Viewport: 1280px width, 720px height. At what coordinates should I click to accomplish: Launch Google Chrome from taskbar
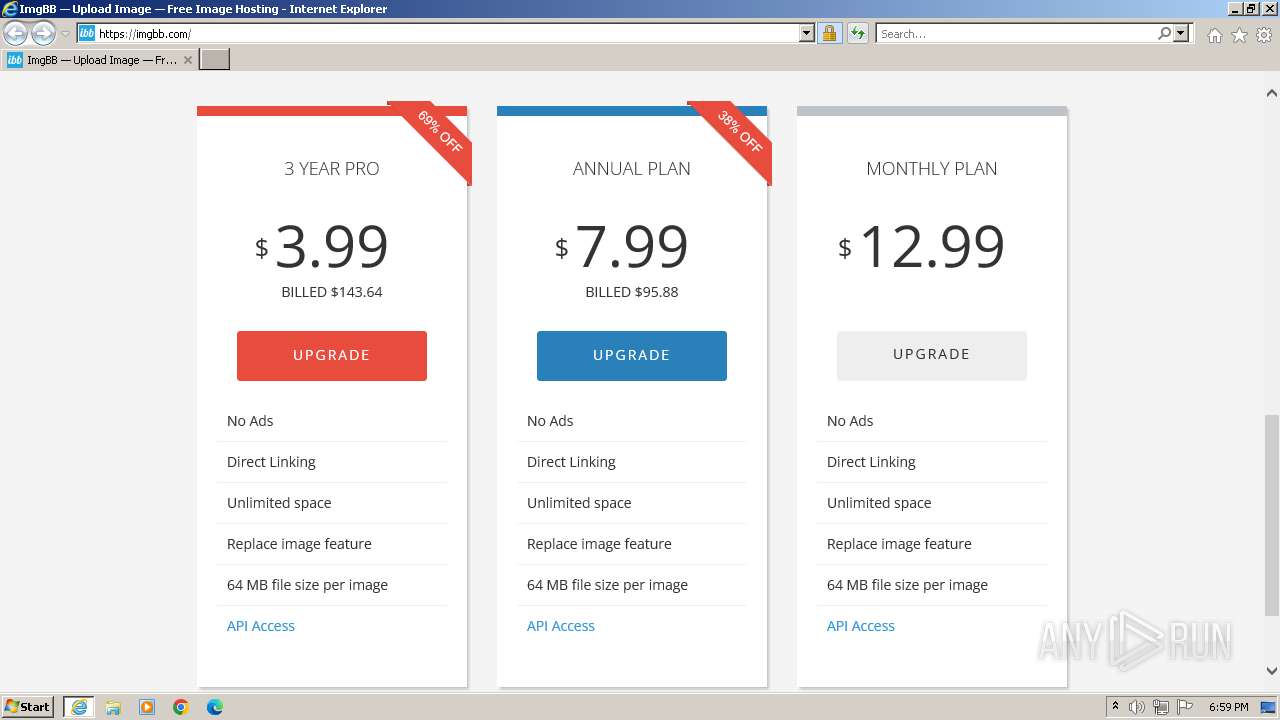[x=181, y=707]
